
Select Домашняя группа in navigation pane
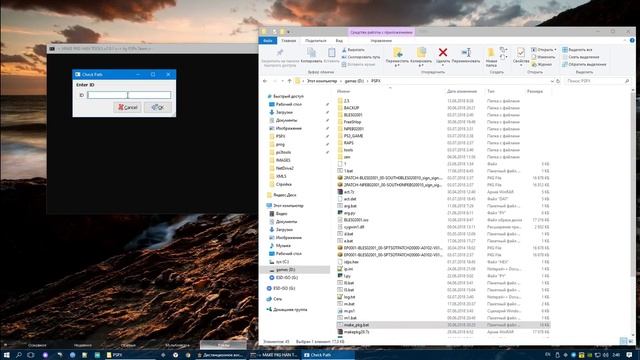click(x=290, y=310)
